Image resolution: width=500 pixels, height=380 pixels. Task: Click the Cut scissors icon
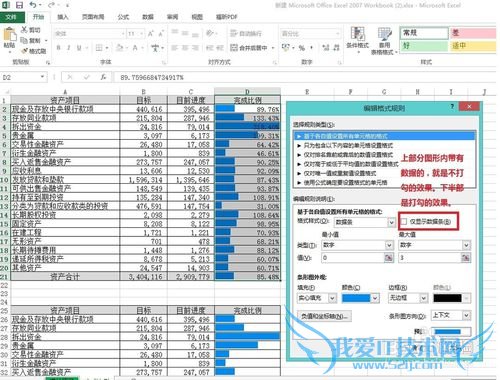(x=24, y=30)
